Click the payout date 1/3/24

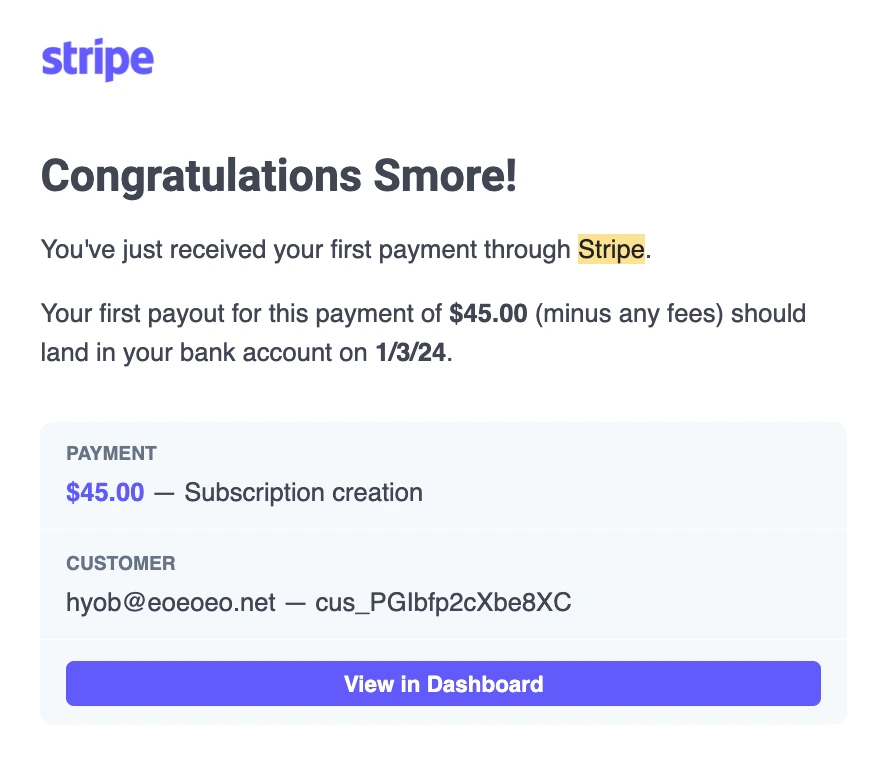[411, 352]
